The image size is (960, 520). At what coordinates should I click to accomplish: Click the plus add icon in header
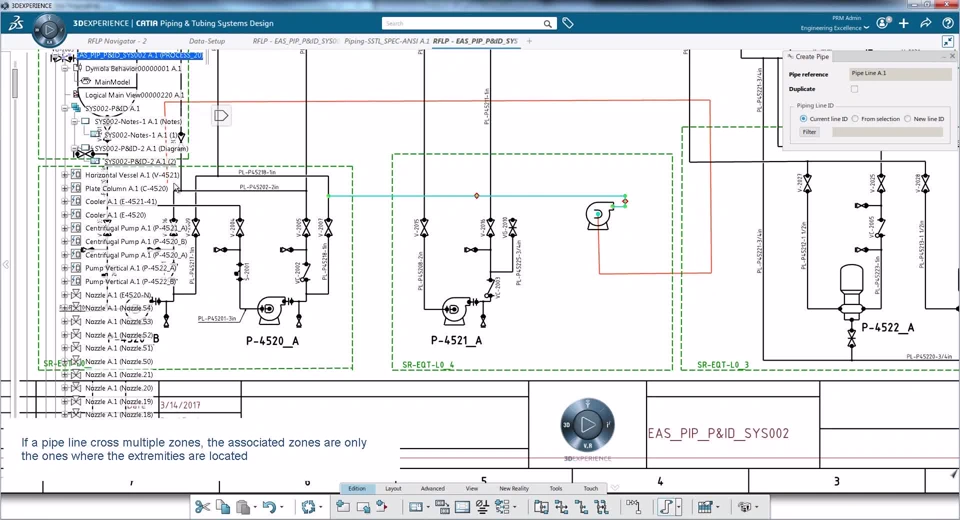pyautogui.click(x=904, y=23)
